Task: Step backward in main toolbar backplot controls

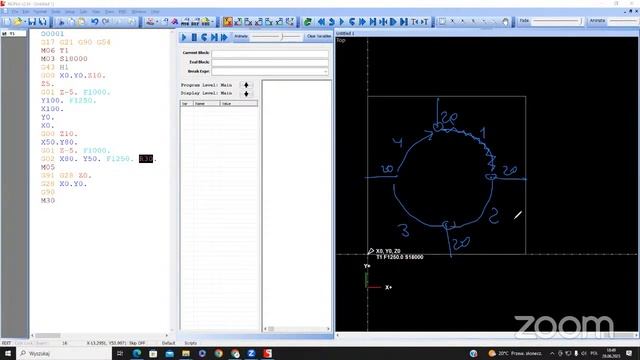Action: pyautogui.click(x=331, y=21)
